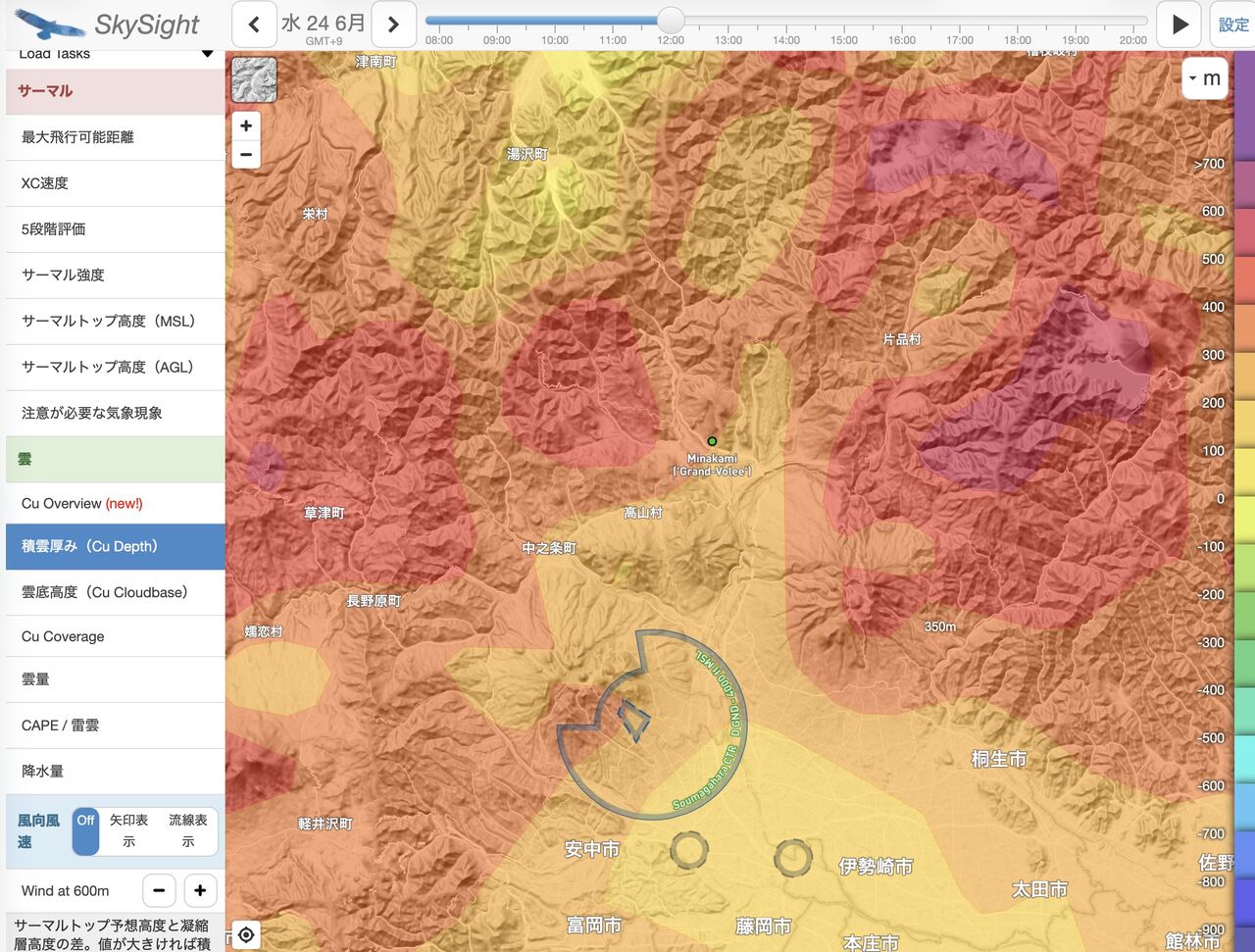
Task: Click the 片品村 map label
Action: coord(902,339)
